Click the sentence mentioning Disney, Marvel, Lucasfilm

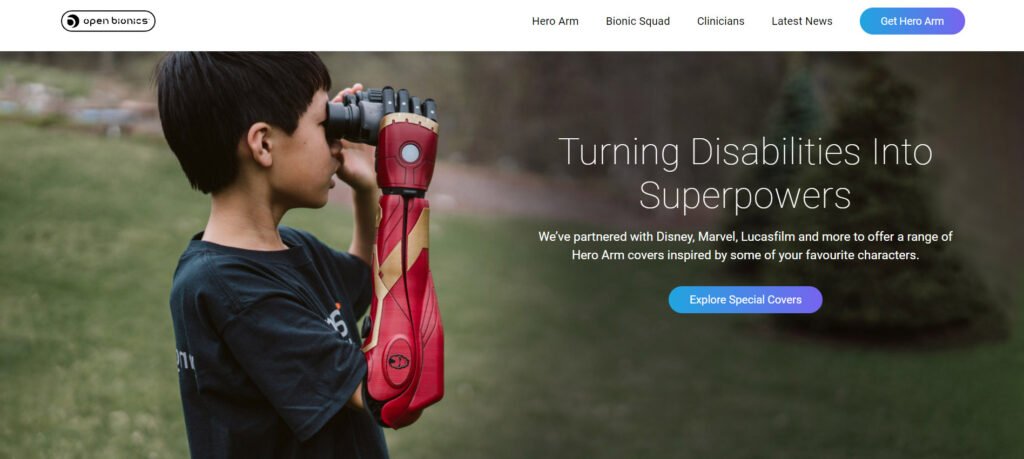coord(745,236)
